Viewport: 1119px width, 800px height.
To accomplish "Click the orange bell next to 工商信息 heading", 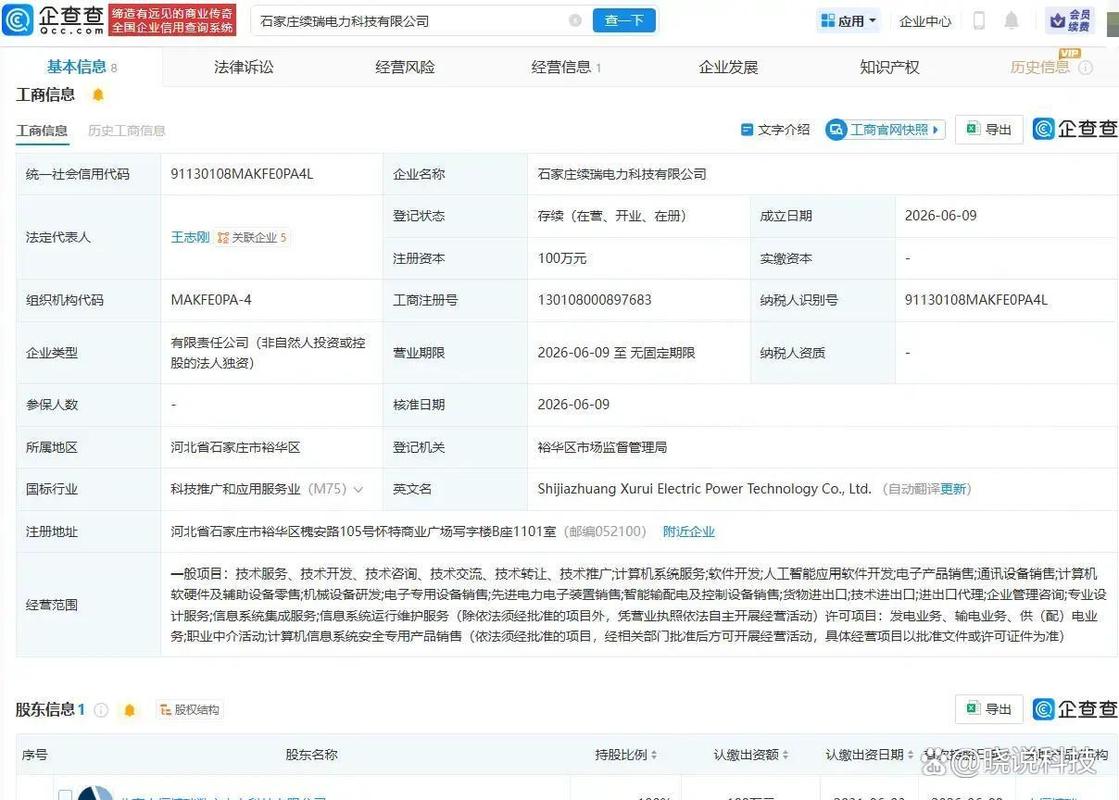I will (x=98, y=95).
